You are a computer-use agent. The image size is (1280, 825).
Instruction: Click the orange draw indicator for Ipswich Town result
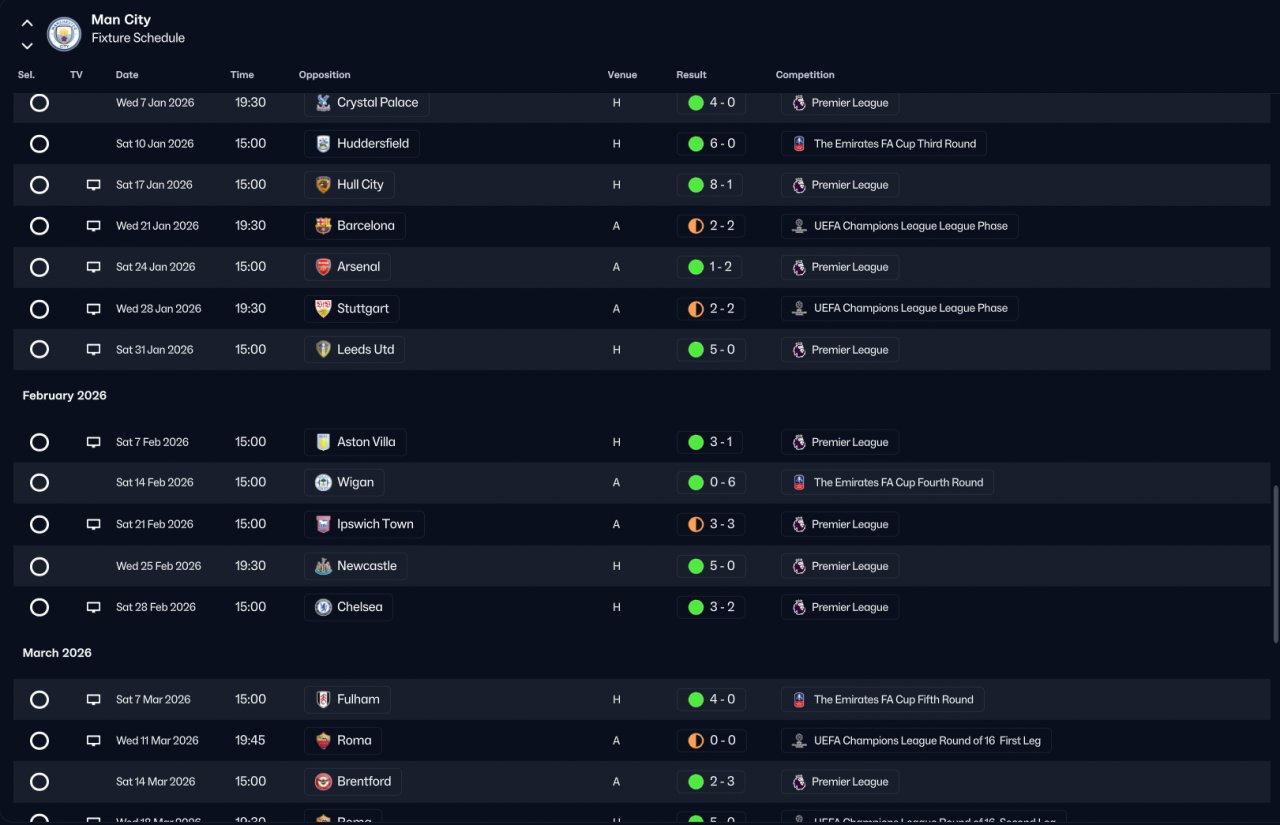pos(696,524)
